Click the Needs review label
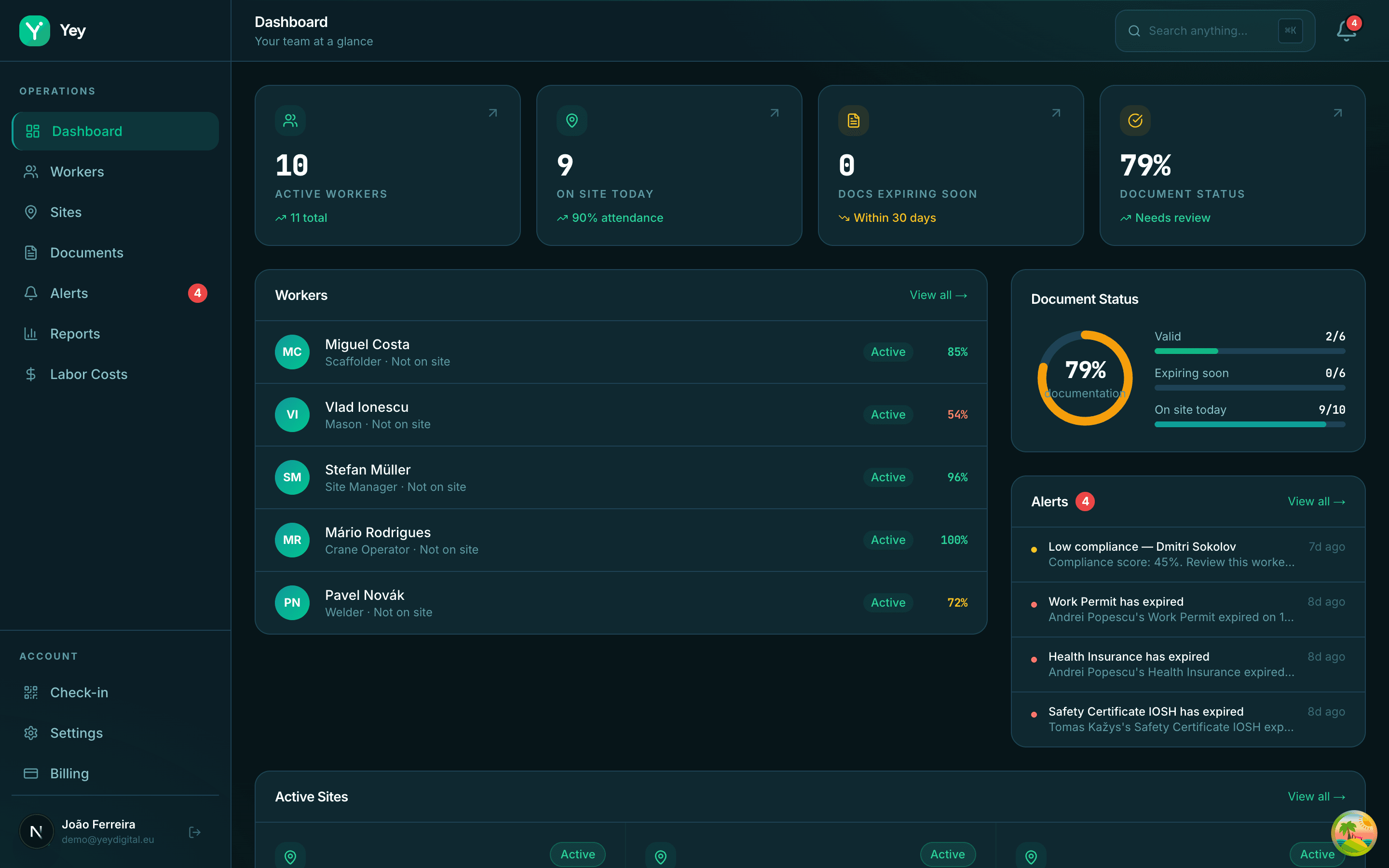 (x=1172, y=217)
